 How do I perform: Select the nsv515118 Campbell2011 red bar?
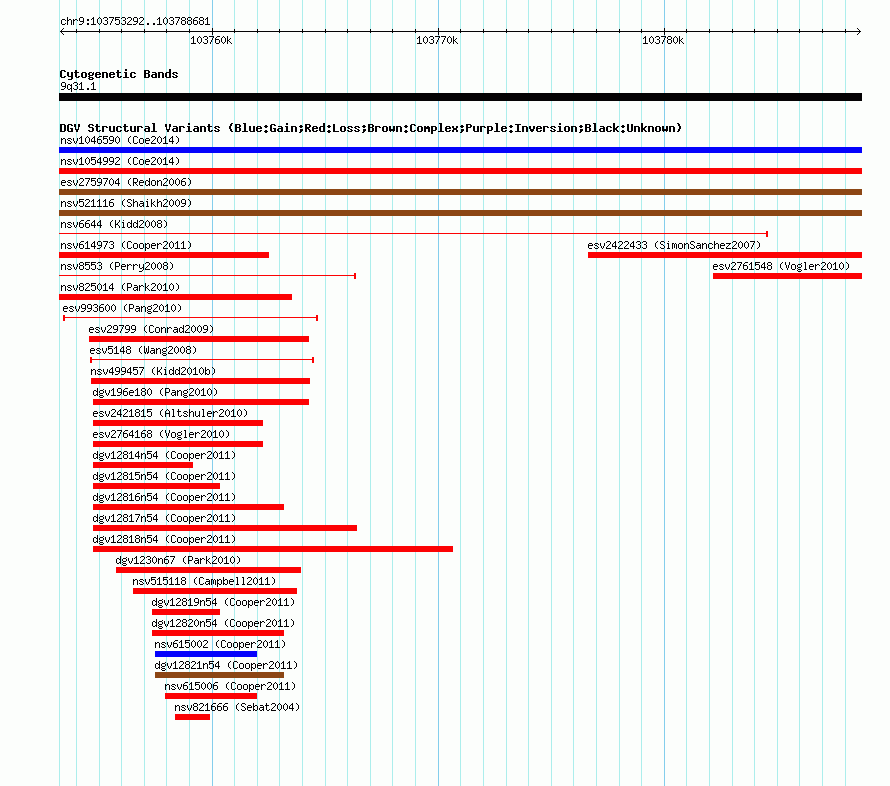pyautogui.click(x=215, y=591)
